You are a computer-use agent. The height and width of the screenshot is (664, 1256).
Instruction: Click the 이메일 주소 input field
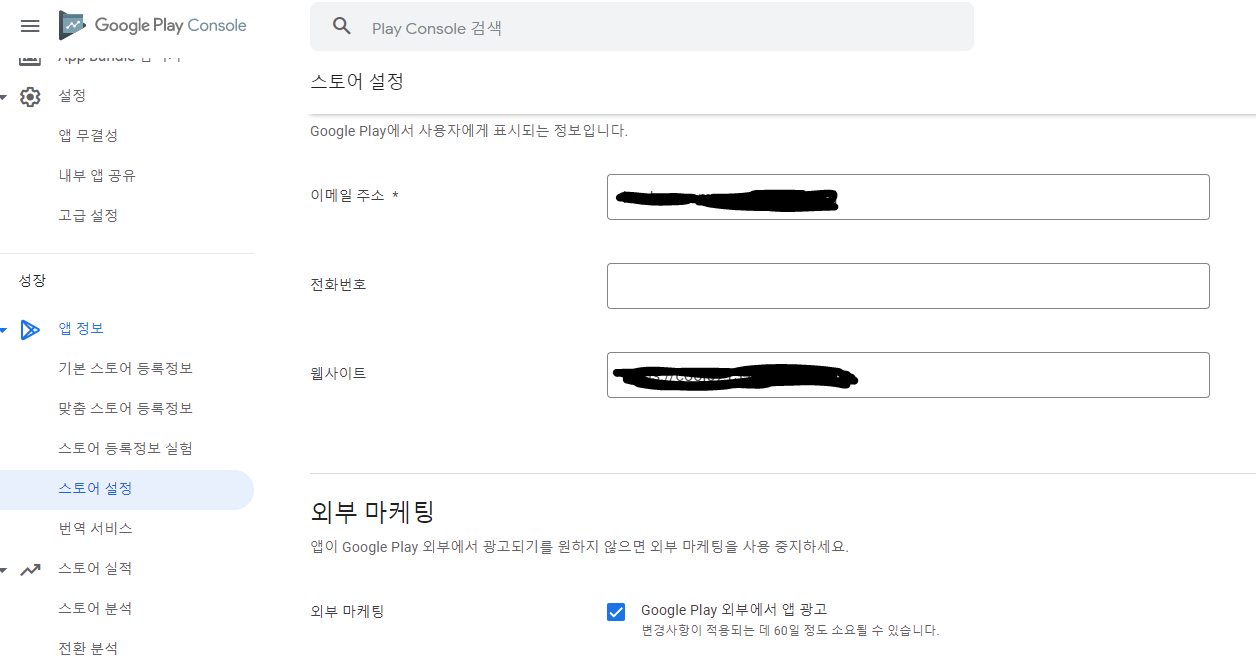pos(908,197)
